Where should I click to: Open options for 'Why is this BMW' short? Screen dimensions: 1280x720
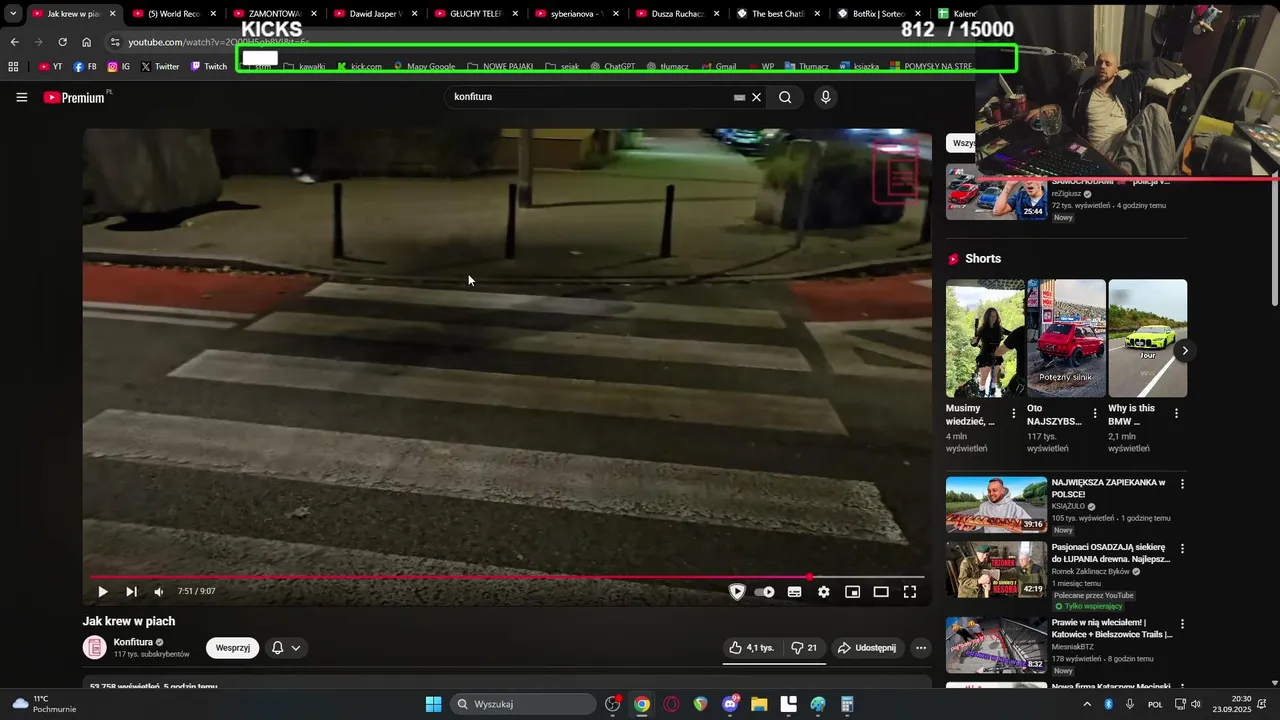click(1176, 413)
